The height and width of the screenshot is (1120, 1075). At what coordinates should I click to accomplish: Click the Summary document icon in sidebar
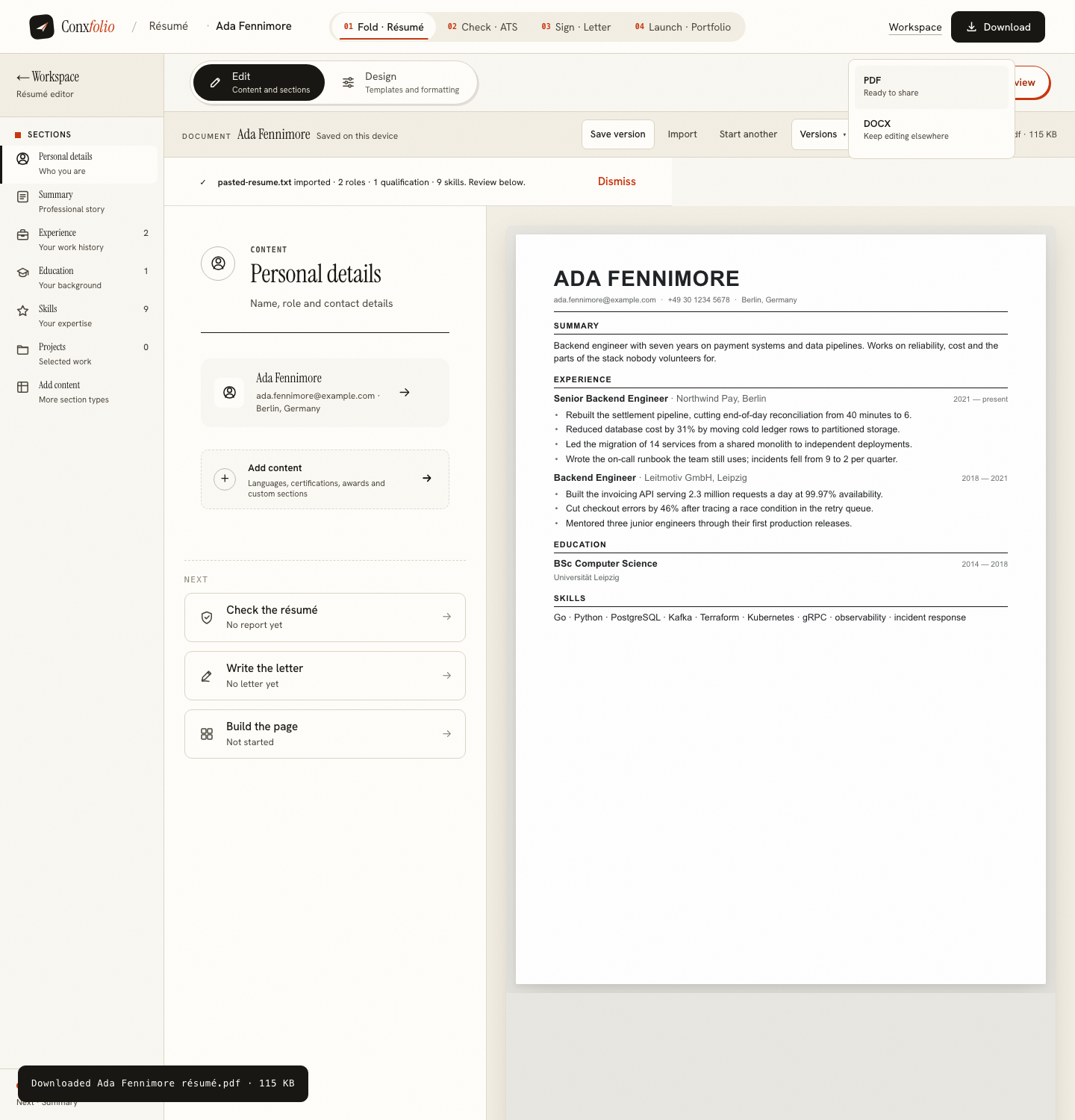(23, 196)
